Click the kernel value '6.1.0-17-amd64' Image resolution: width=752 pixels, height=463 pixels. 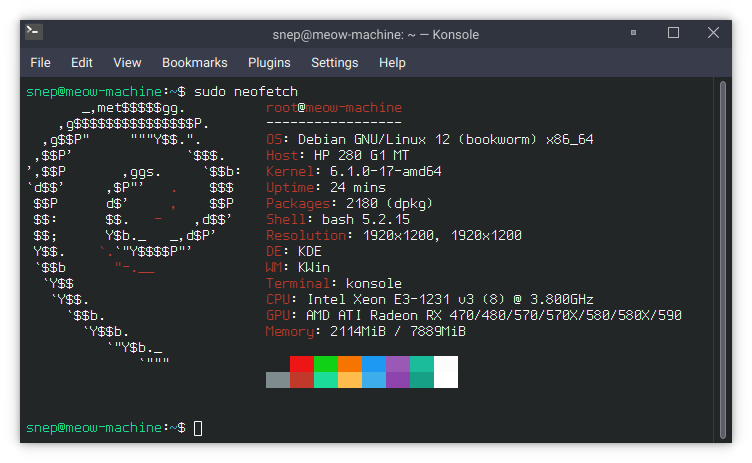pyautogui.click(x=386, y=171)
